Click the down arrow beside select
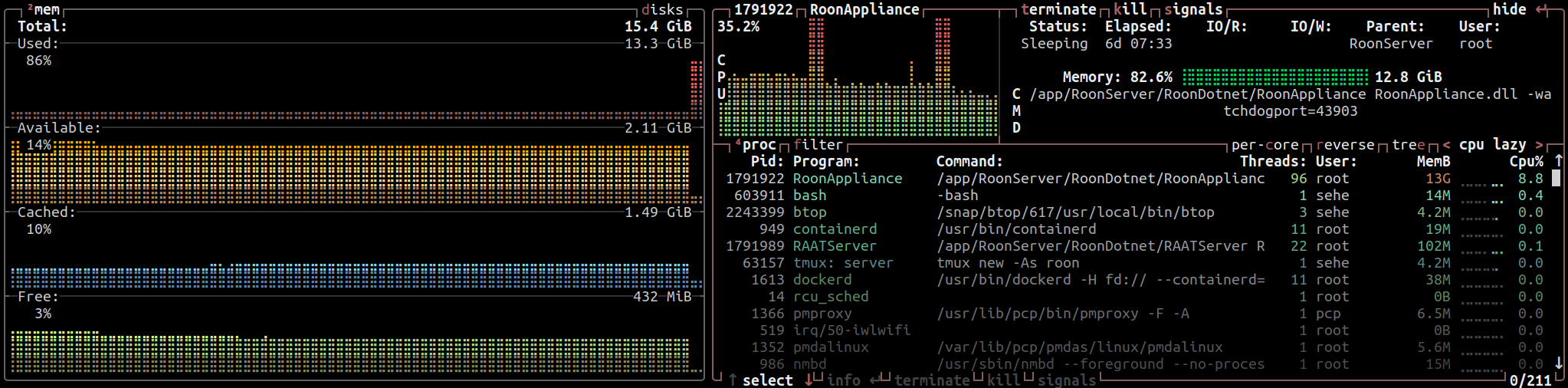The height and width of the screenshot is (388, 1568). (x=809, y=380)
